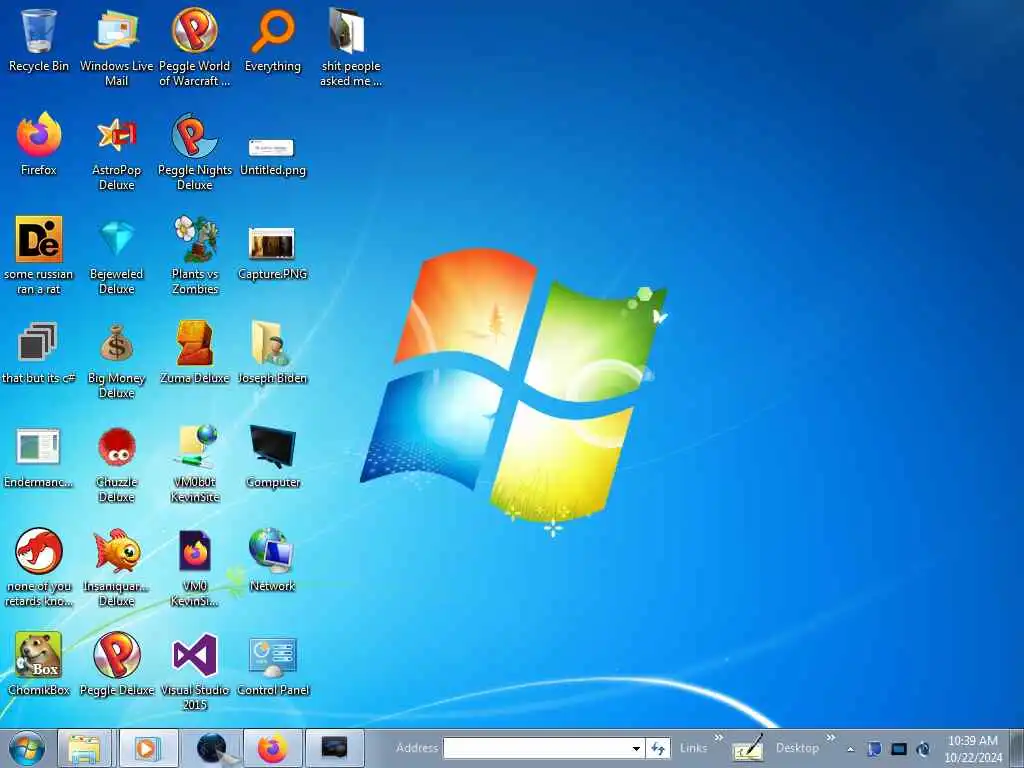
Task: Switch to Firefox on the taskbar
Action: [x=272, y=748]
